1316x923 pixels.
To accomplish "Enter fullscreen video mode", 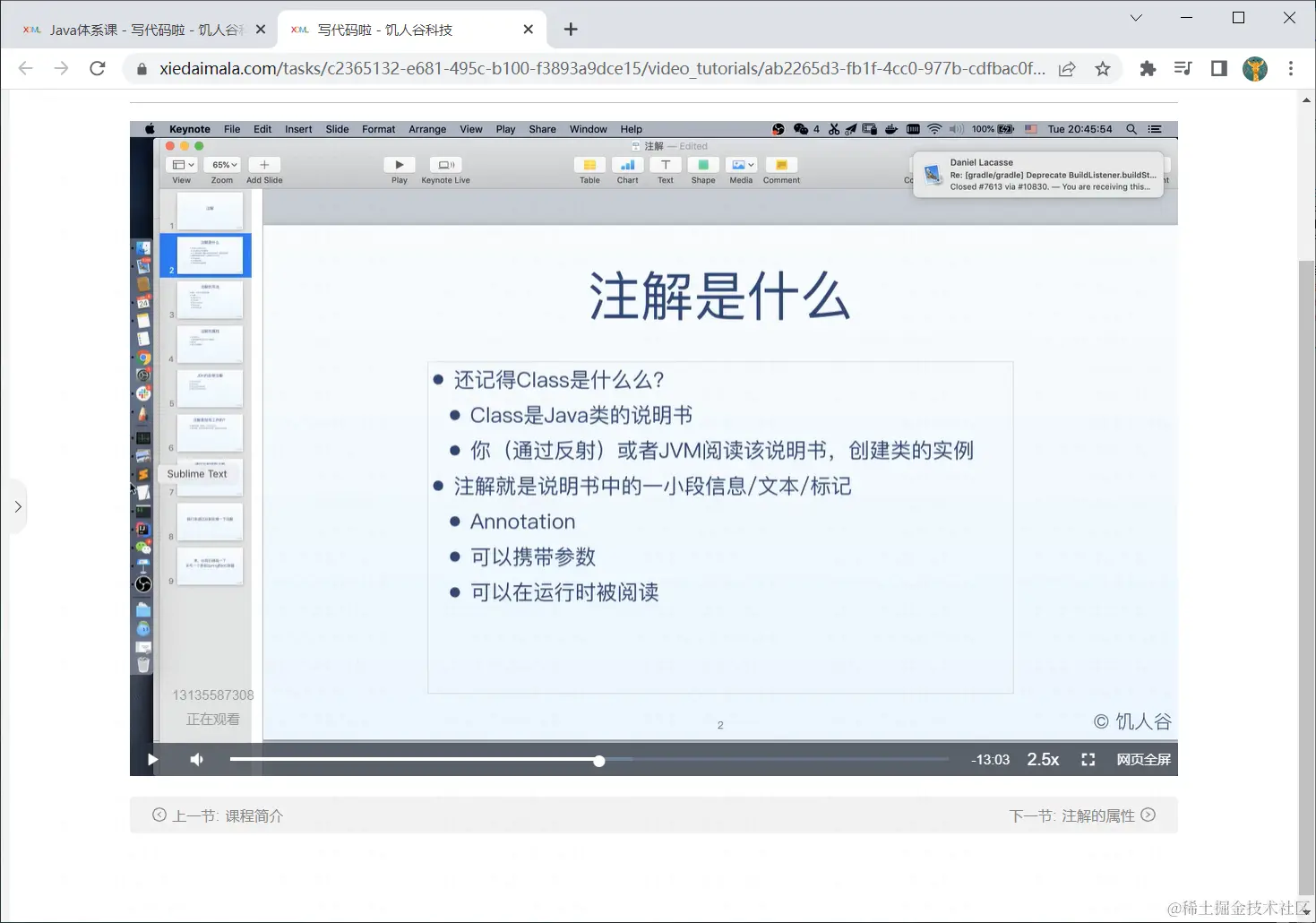I will coord(1088,760).
